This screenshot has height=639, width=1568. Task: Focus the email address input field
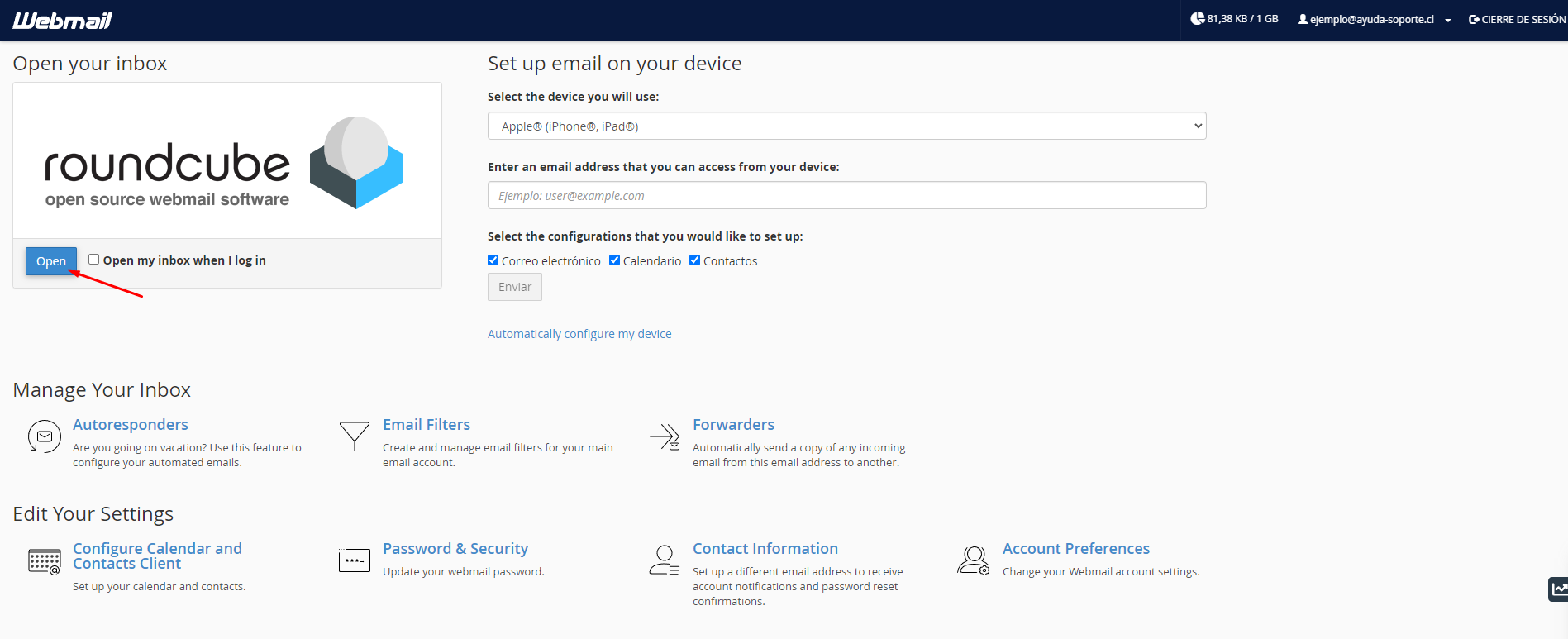pyautogui.click(x=846, y=195)
